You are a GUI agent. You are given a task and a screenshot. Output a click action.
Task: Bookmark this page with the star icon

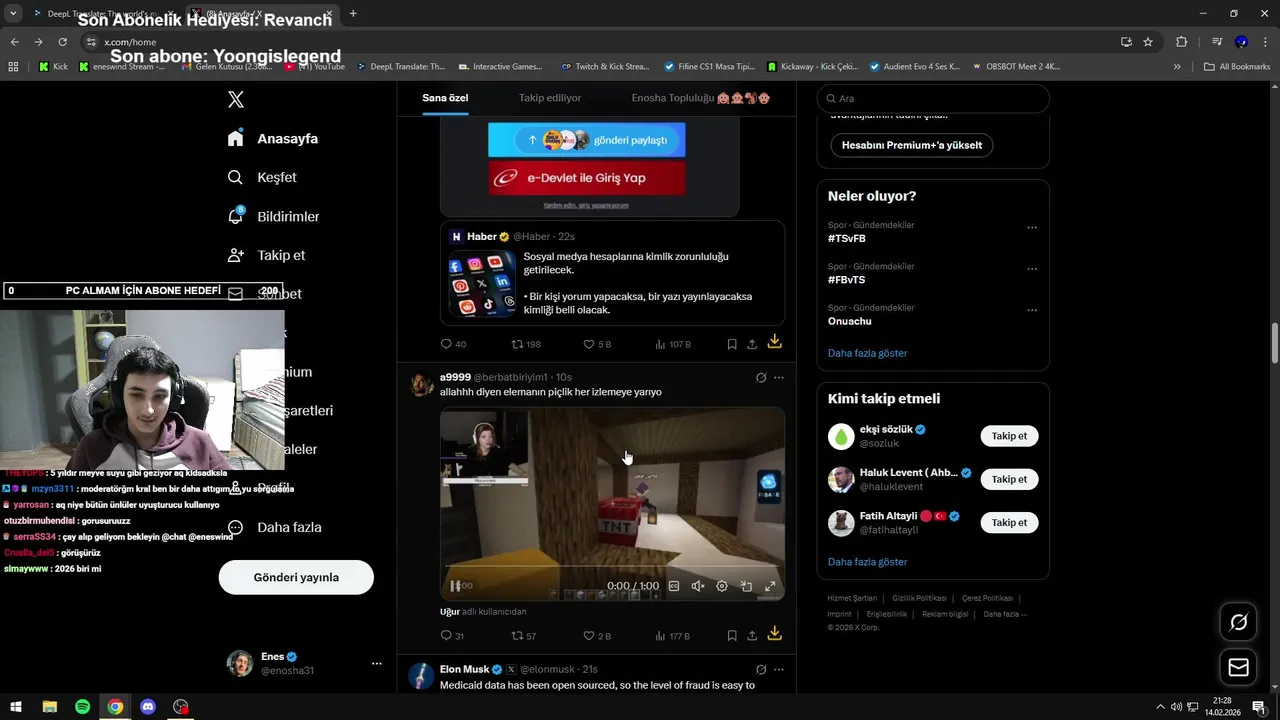(x=1148, y=42)
